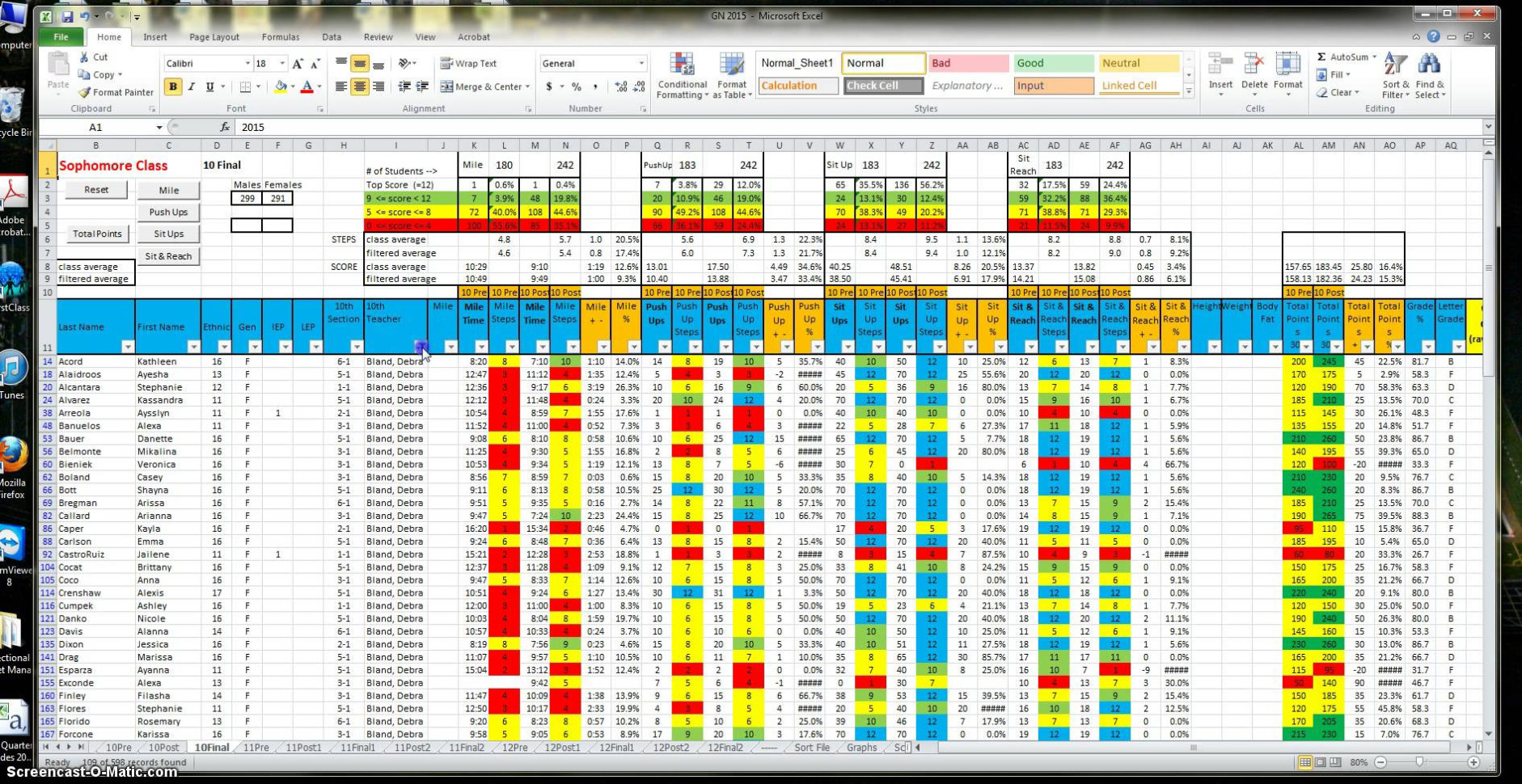Image resolution: width=1522 pixels, height=784 pixels.
Task: Click the Merge & Center icon
Action: click(x=483, y=86)
